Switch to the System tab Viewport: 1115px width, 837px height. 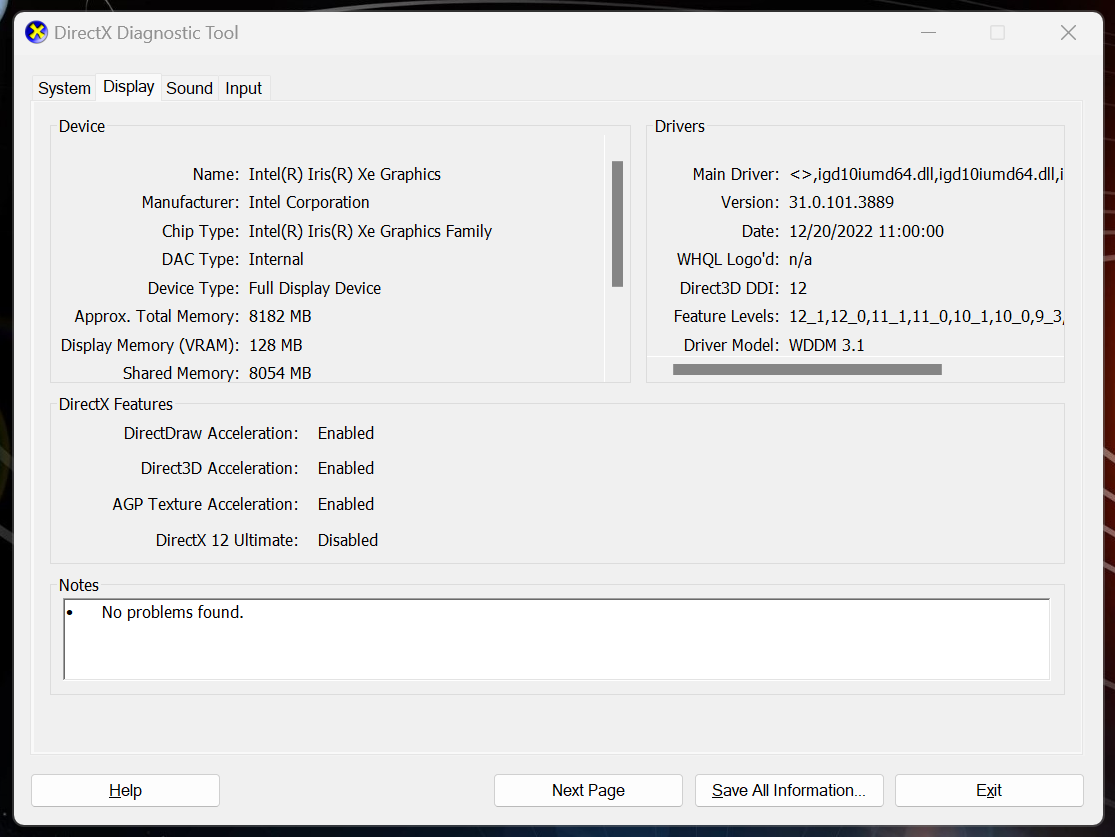point(64,88)
